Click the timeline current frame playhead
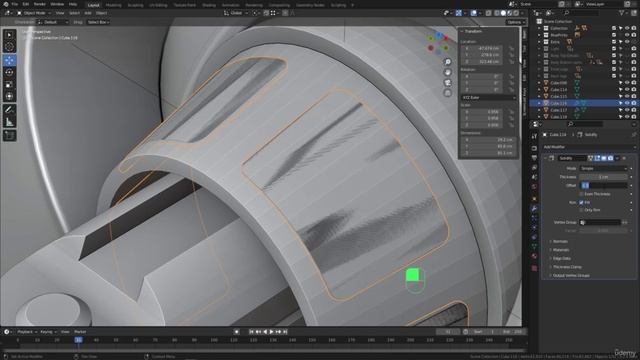Screen dimensions: 640x360 [78, 340]
